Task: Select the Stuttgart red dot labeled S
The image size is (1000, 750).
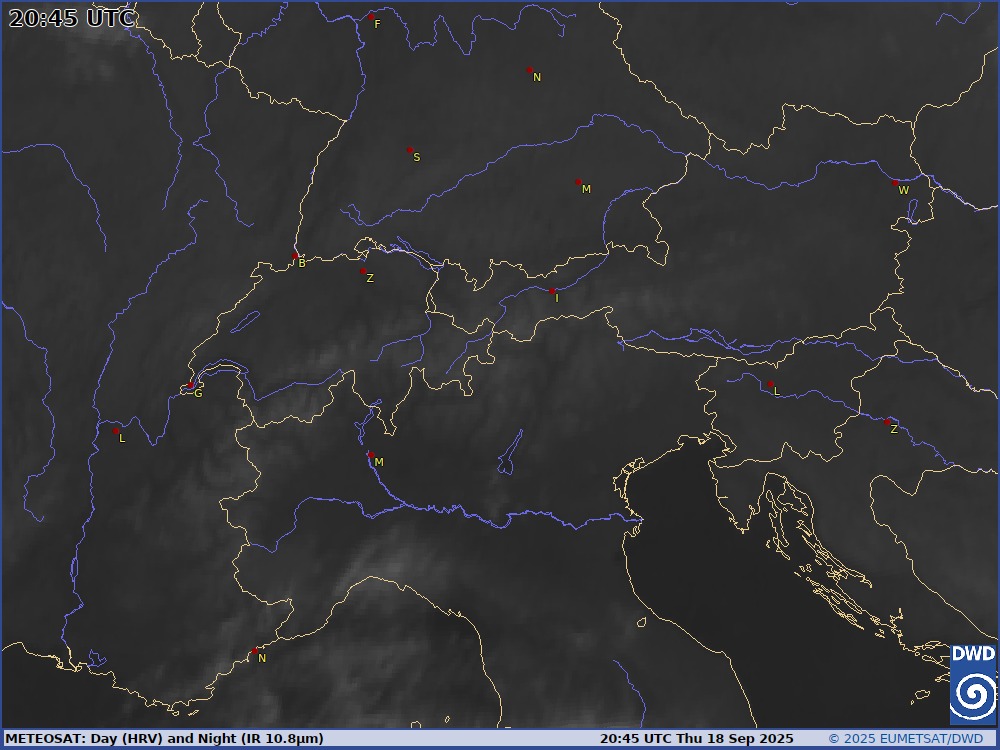Action: [410, 151]
